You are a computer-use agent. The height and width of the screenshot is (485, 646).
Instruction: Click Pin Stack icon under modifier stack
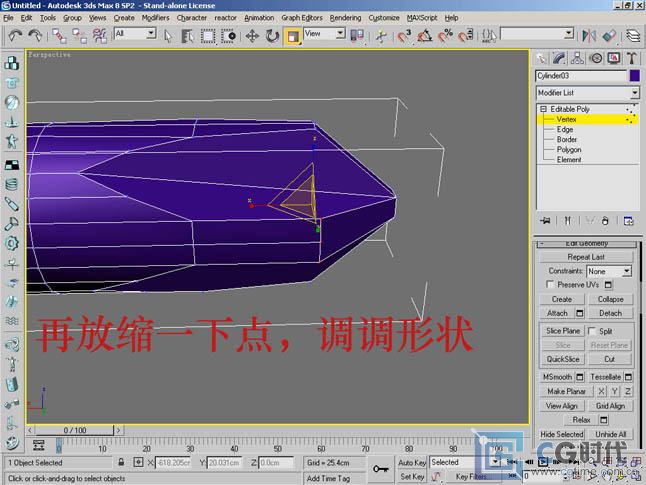point(545,221)
